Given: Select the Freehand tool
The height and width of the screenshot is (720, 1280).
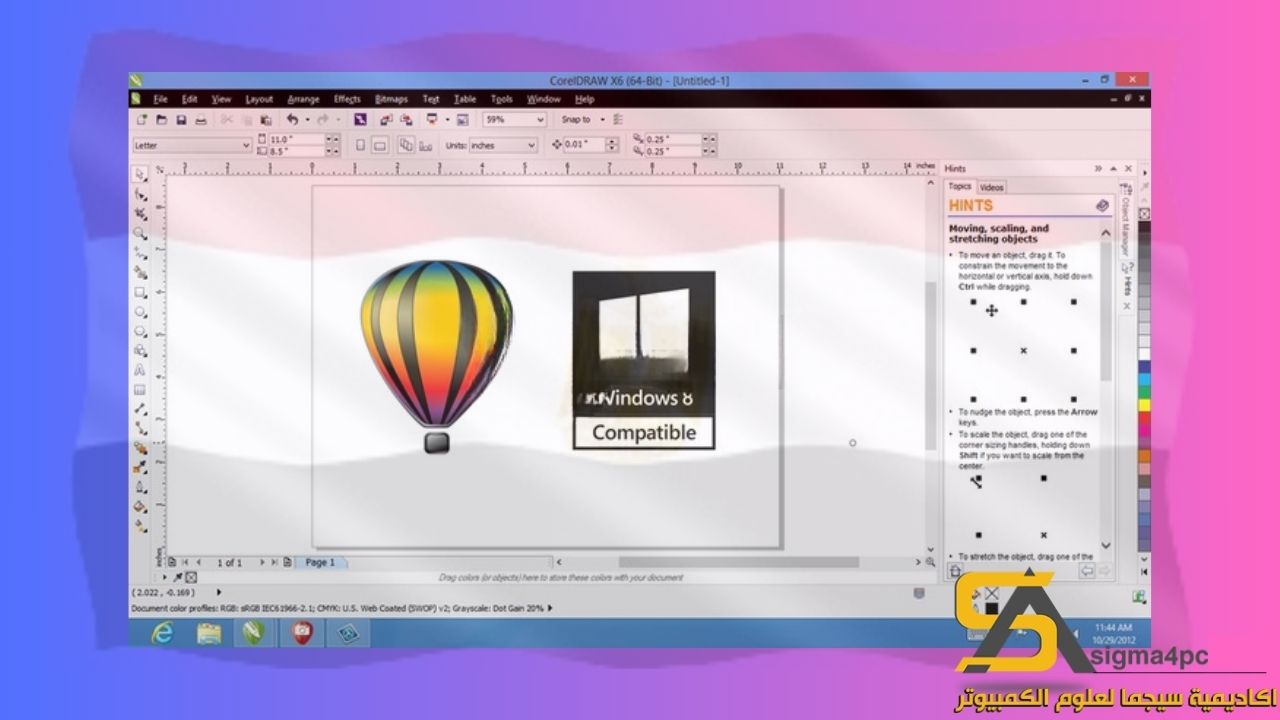Looking at the screenshot, I should pos(140,252).
